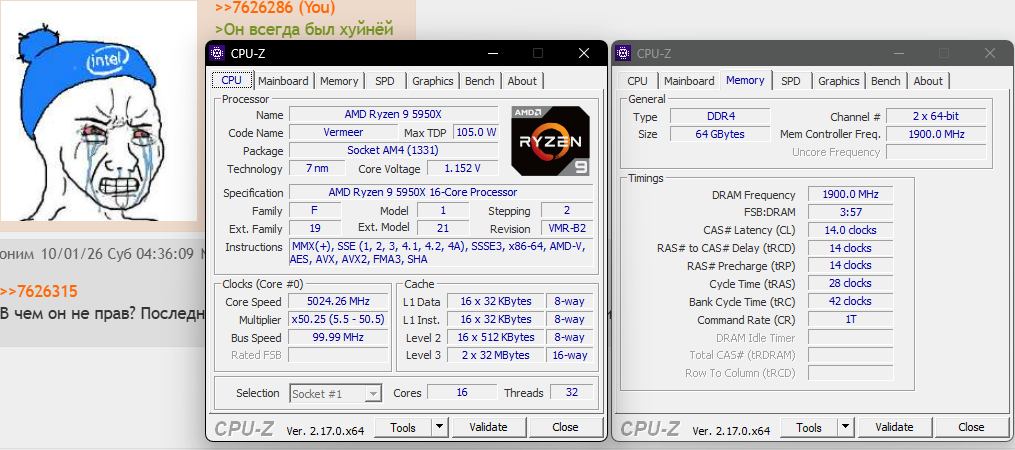Click the Bus Speed value 99.99 MHz
Screen dimensions: 1015x450
pyautogui.click(x=338, y=337)
